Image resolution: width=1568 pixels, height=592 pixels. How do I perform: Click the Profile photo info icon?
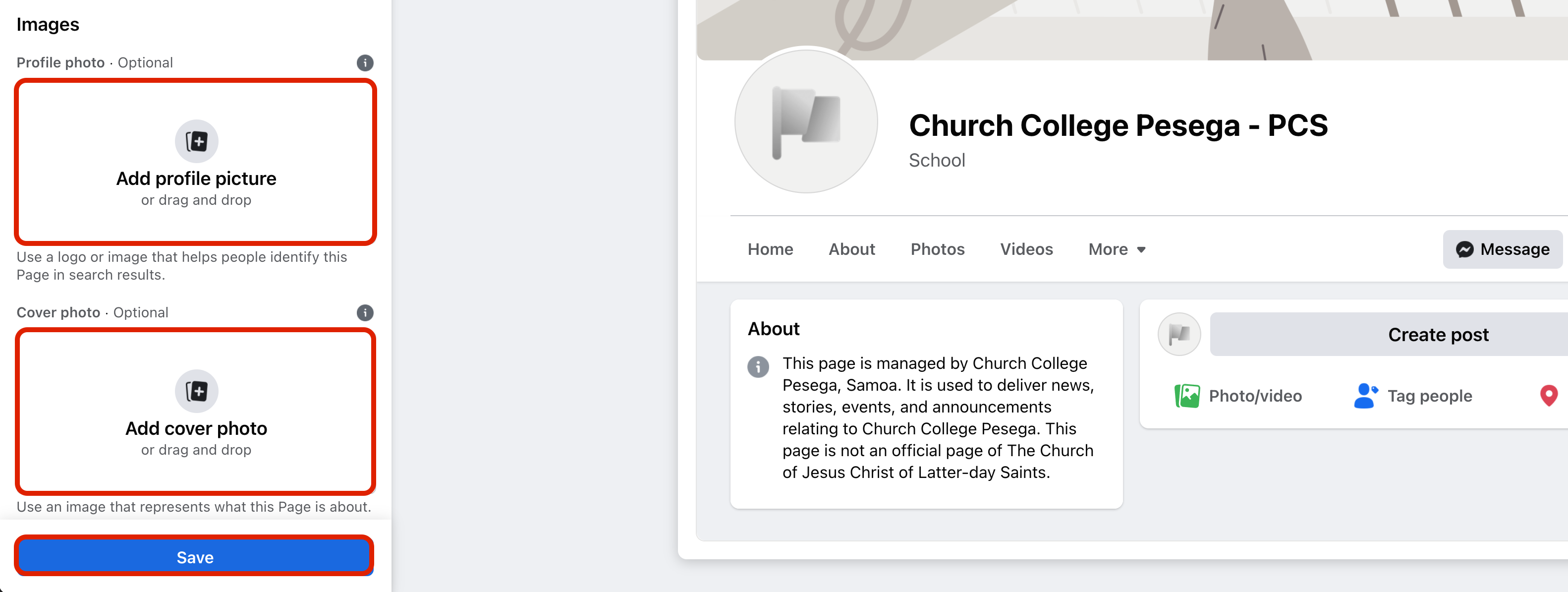coord(365,63)
